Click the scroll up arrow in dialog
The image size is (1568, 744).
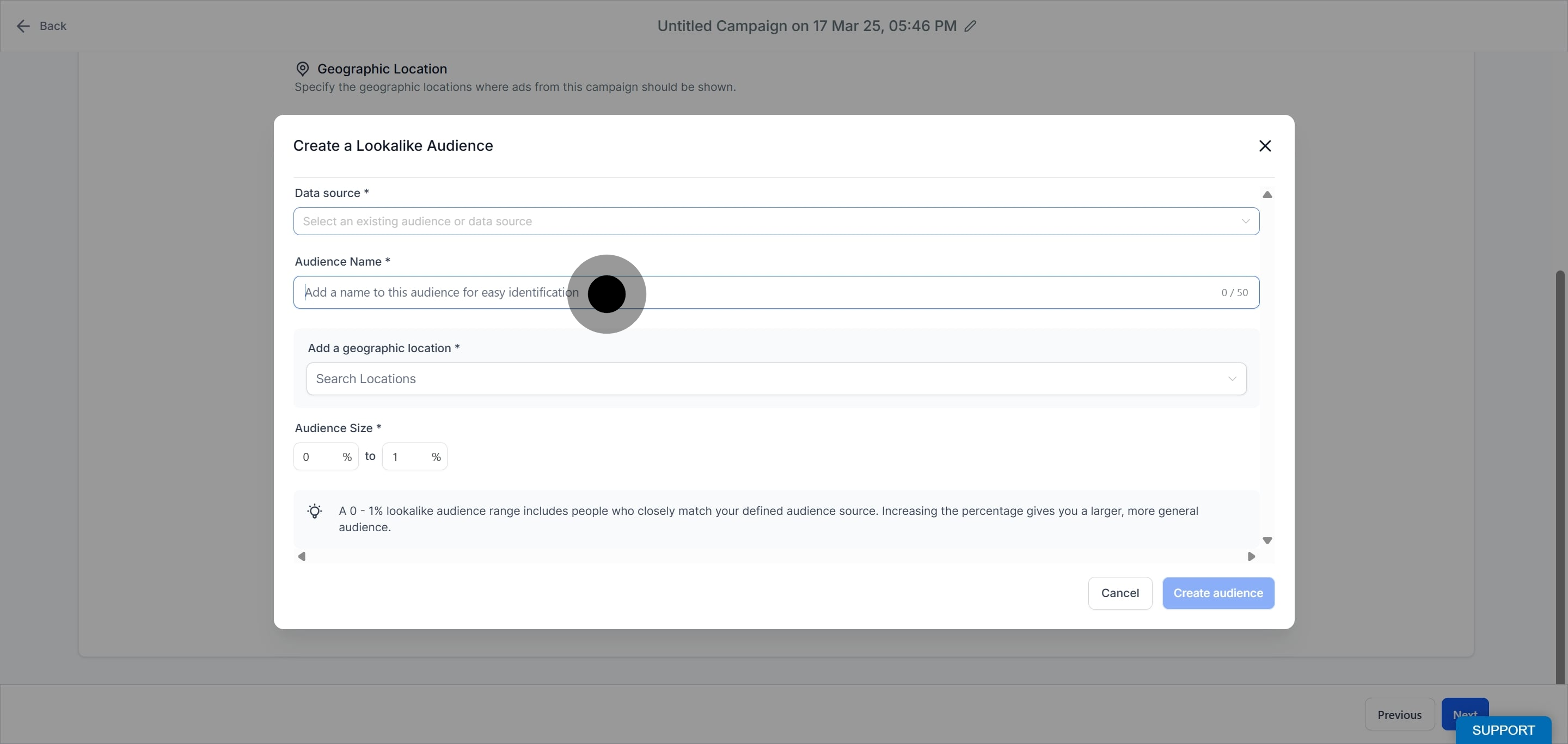click(1267, 195)
